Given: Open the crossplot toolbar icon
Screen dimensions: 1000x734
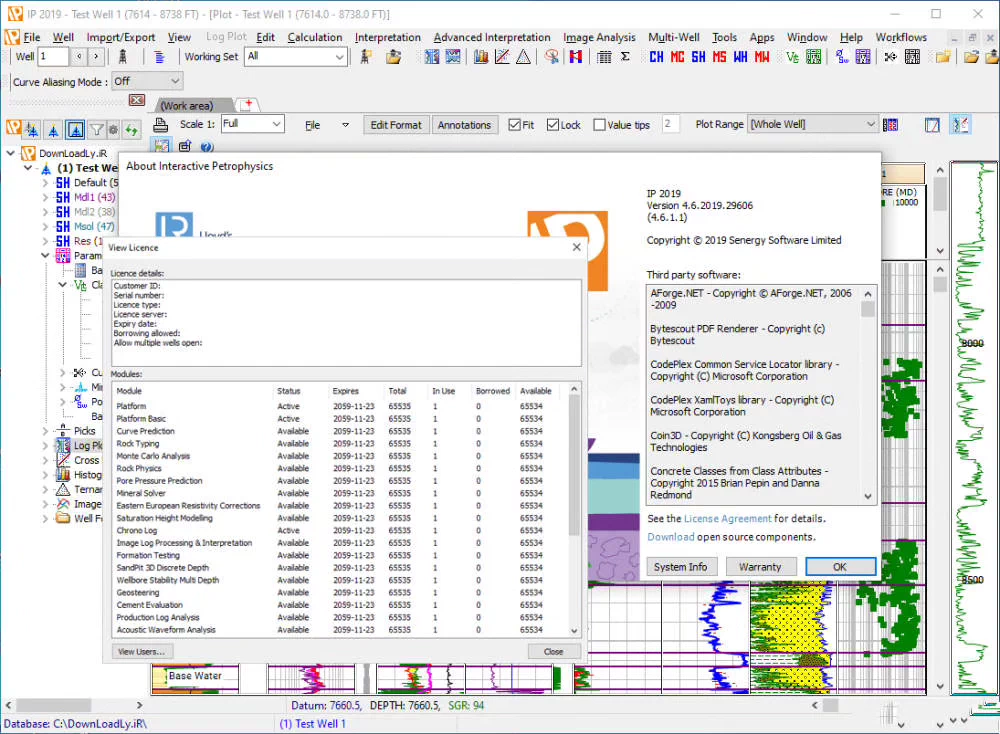Looking at the screenshot, I should pos(502,57).
